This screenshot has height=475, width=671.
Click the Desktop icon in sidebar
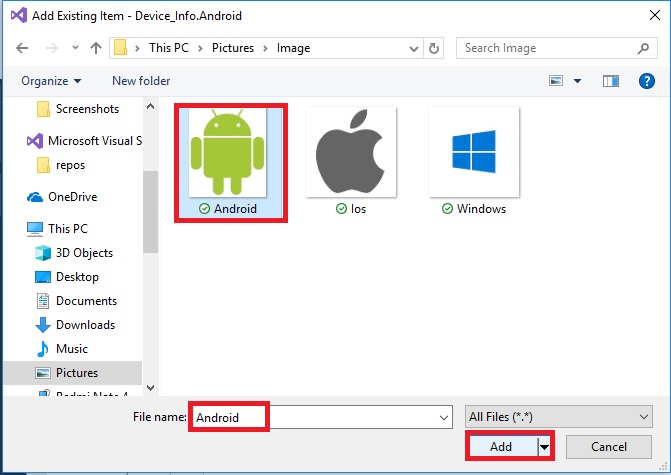pyautogui.click(x=43, y=277)
